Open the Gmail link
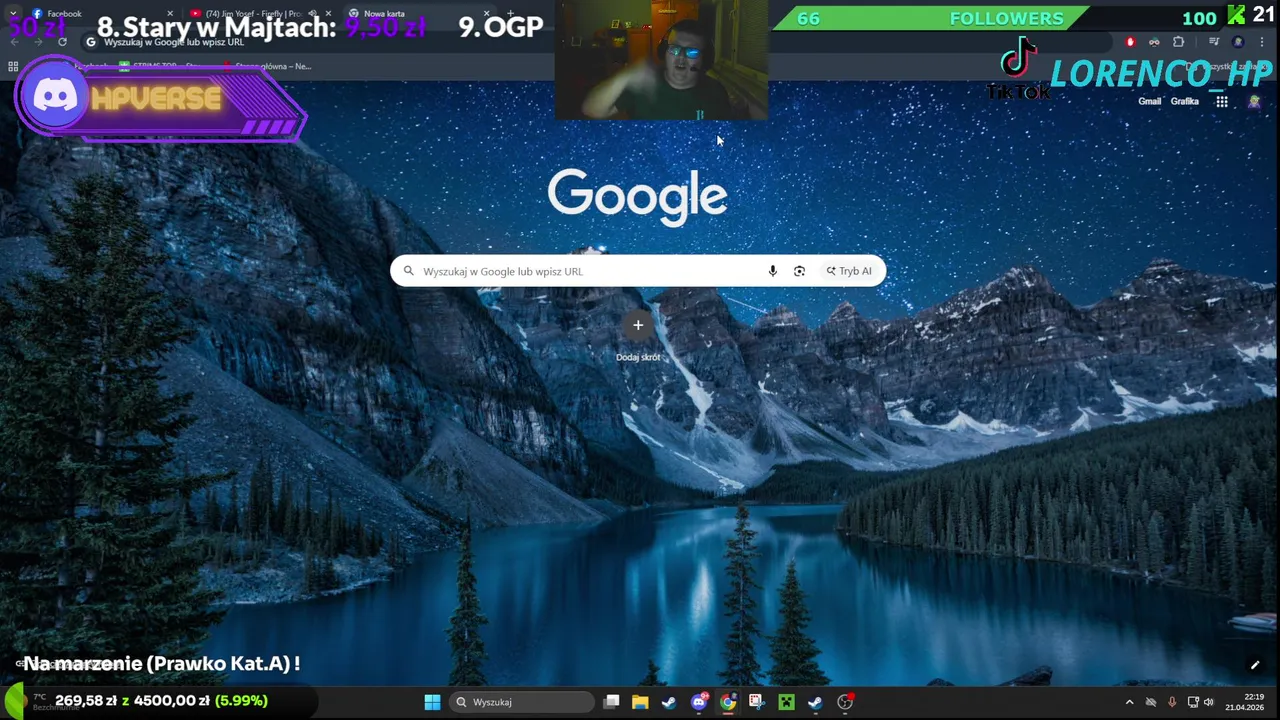The image size is (1280, 720). (x=1150, y=101)
